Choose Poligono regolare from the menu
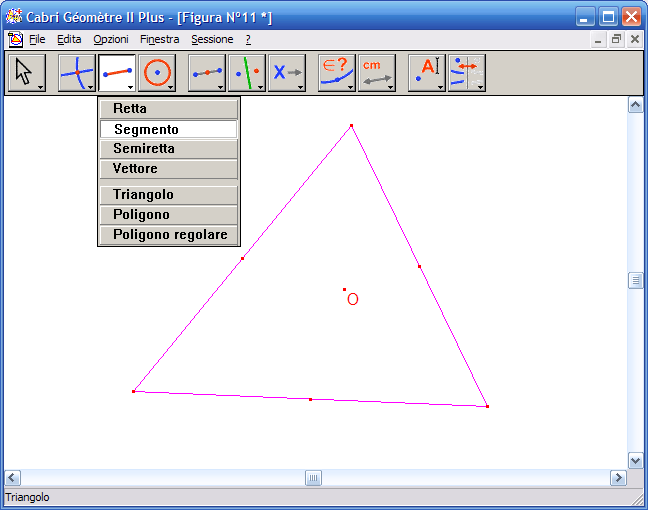Screen dimensions: 648x510 (169, 235)
